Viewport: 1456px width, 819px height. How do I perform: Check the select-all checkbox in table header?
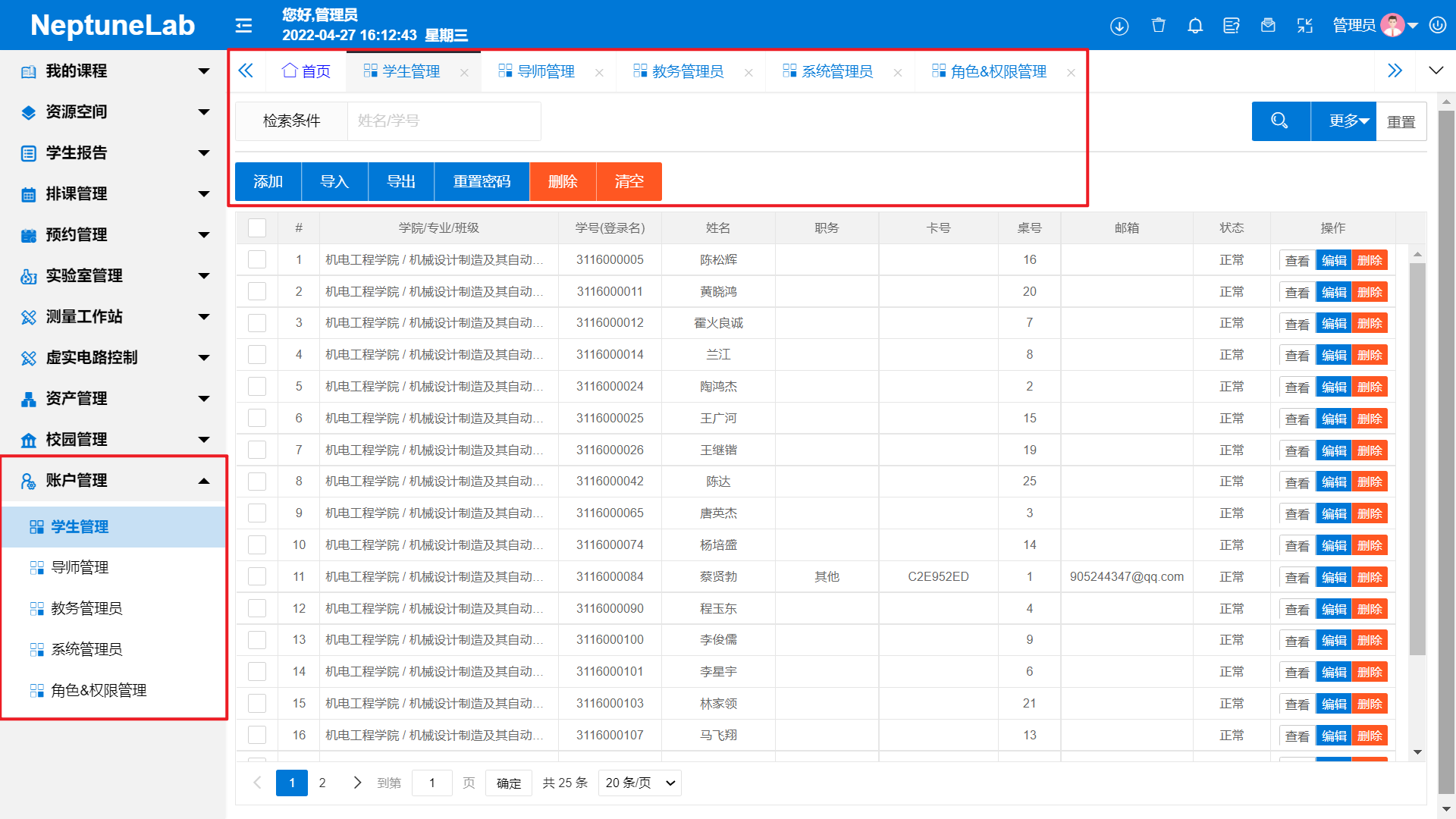(257, 227)
